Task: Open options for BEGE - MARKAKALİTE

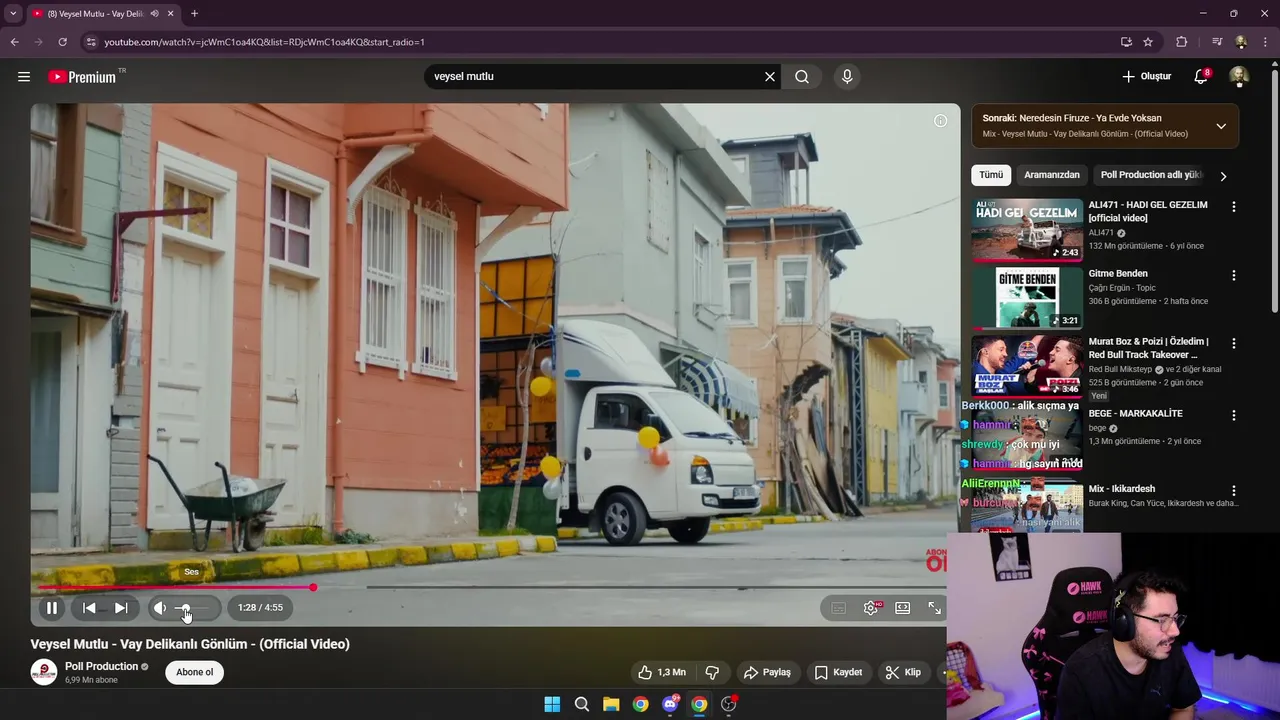Action: [1233, 415]
